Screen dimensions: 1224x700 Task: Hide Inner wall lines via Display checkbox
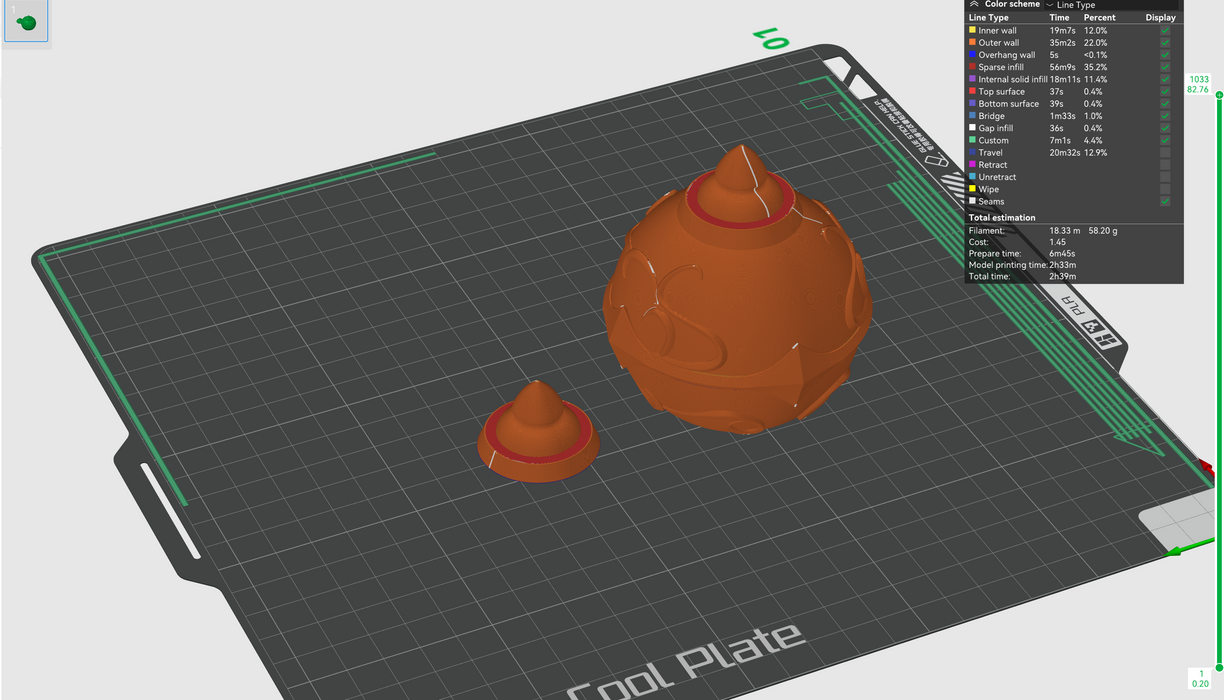coord(1165,31)
